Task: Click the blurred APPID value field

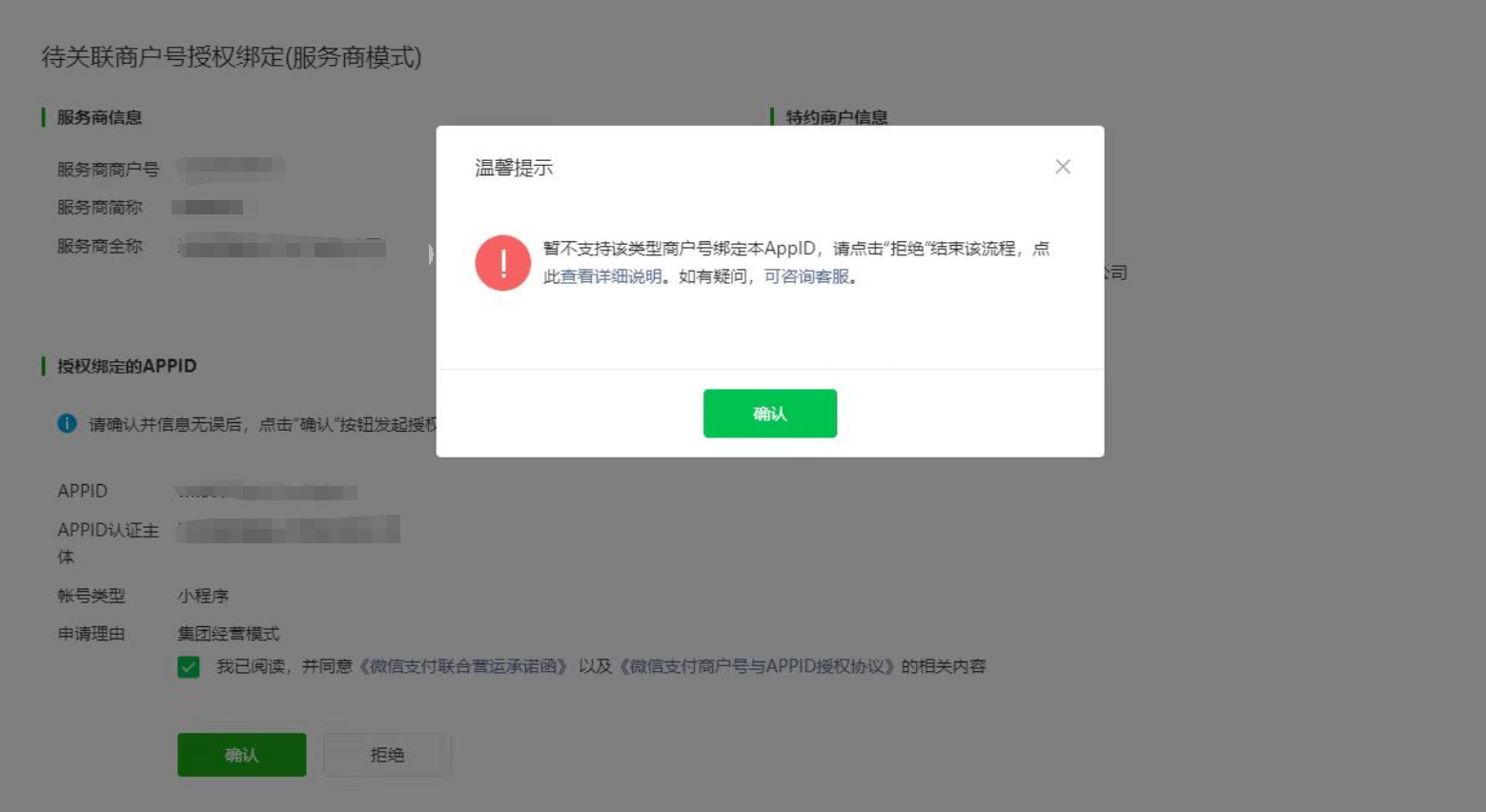Action: (266, 492)
